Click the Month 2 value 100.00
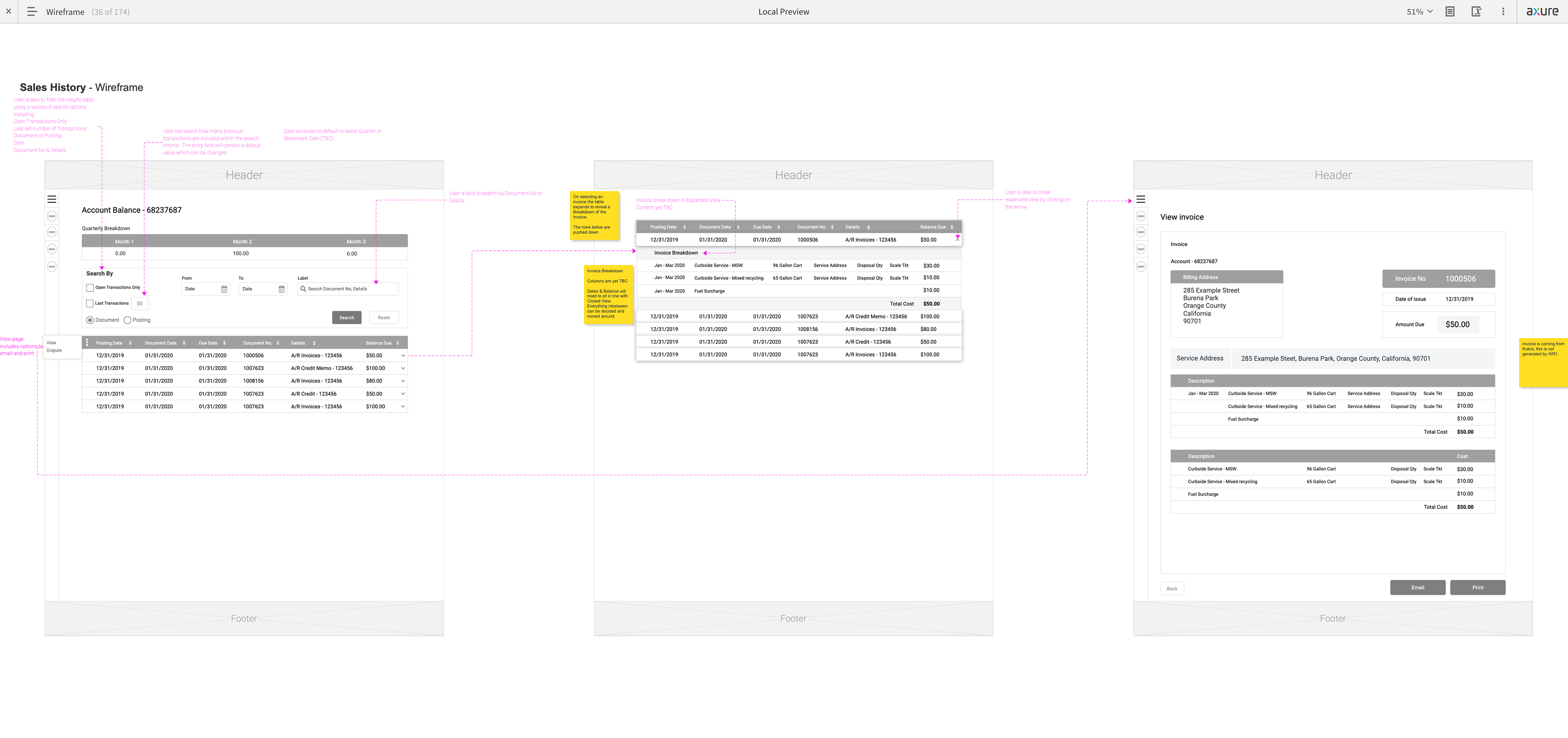The image size is (1568, 738). 241,253
